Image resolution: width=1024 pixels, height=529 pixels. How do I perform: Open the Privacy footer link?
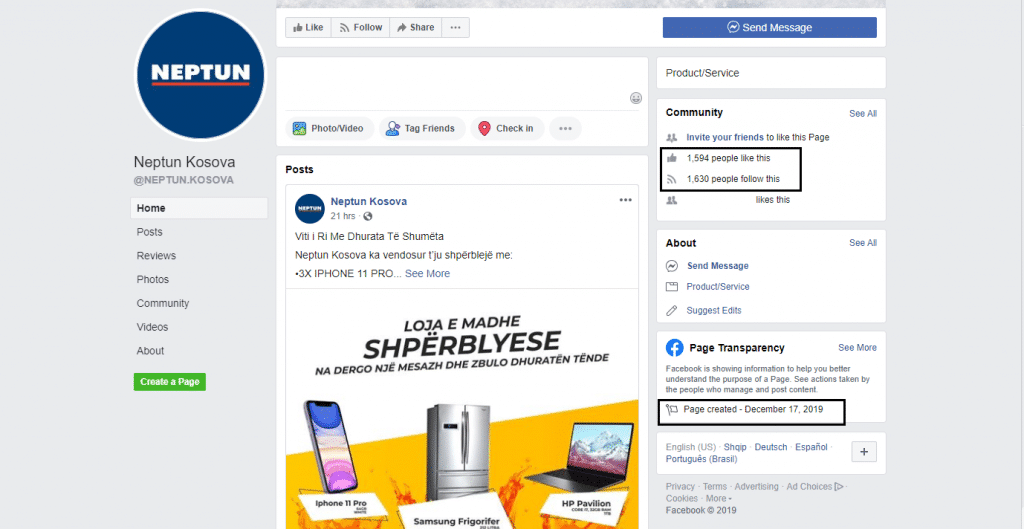pos(680,487)
